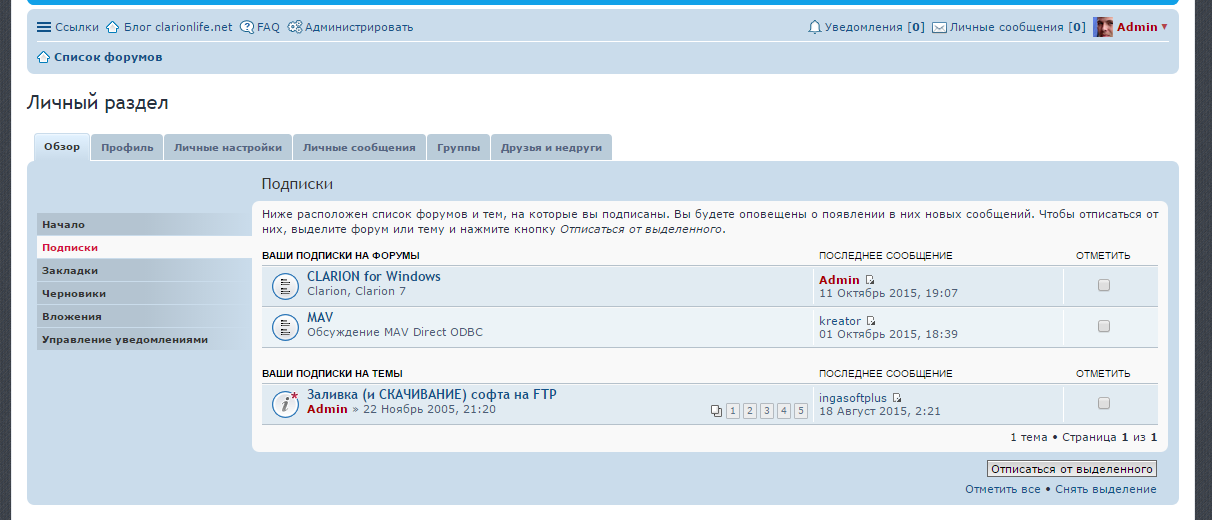Click the home icon beside Список форумов
The height and width of the screenshot is (520, 1212).
(43, 57)
